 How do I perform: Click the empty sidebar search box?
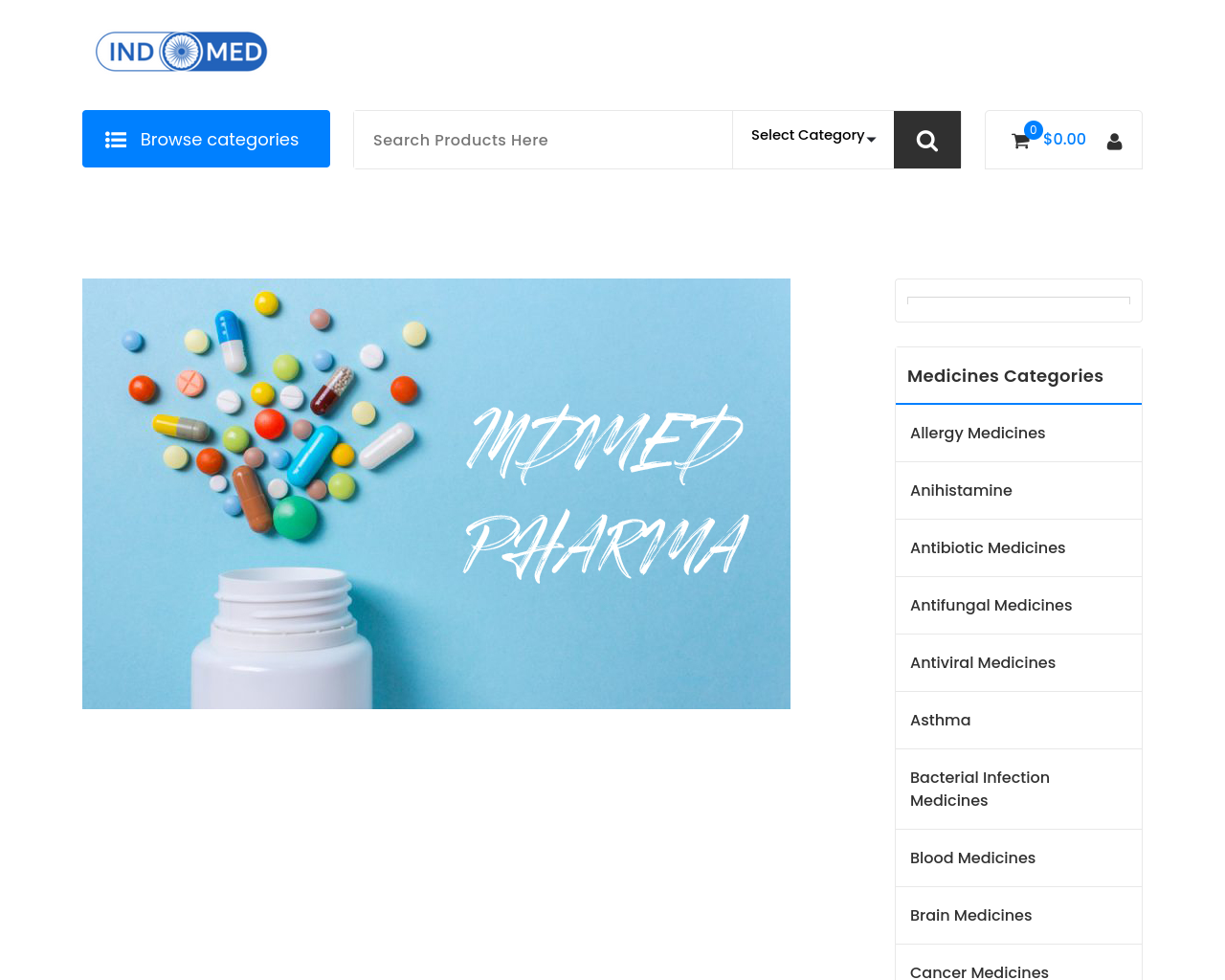click(x=1018, y=301)
